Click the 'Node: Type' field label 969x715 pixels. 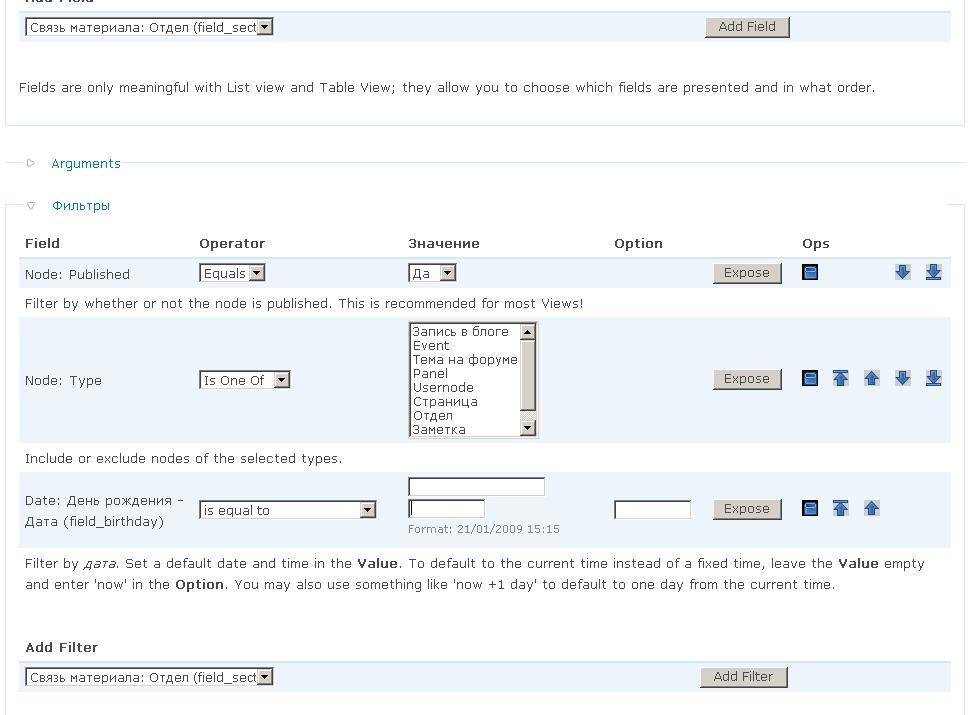click(x=63, y=381)
